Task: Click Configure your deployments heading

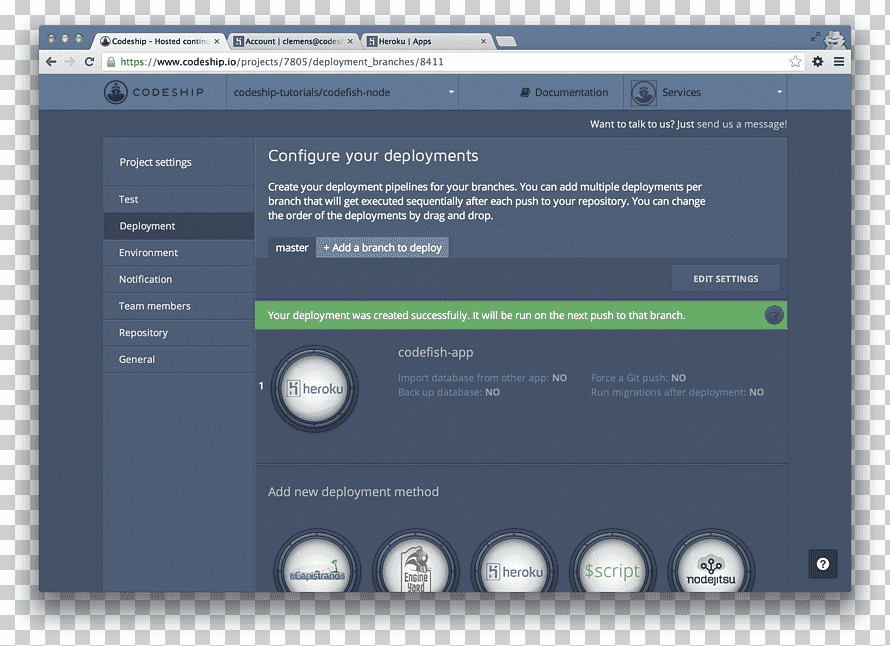Action: pos(373,156)
